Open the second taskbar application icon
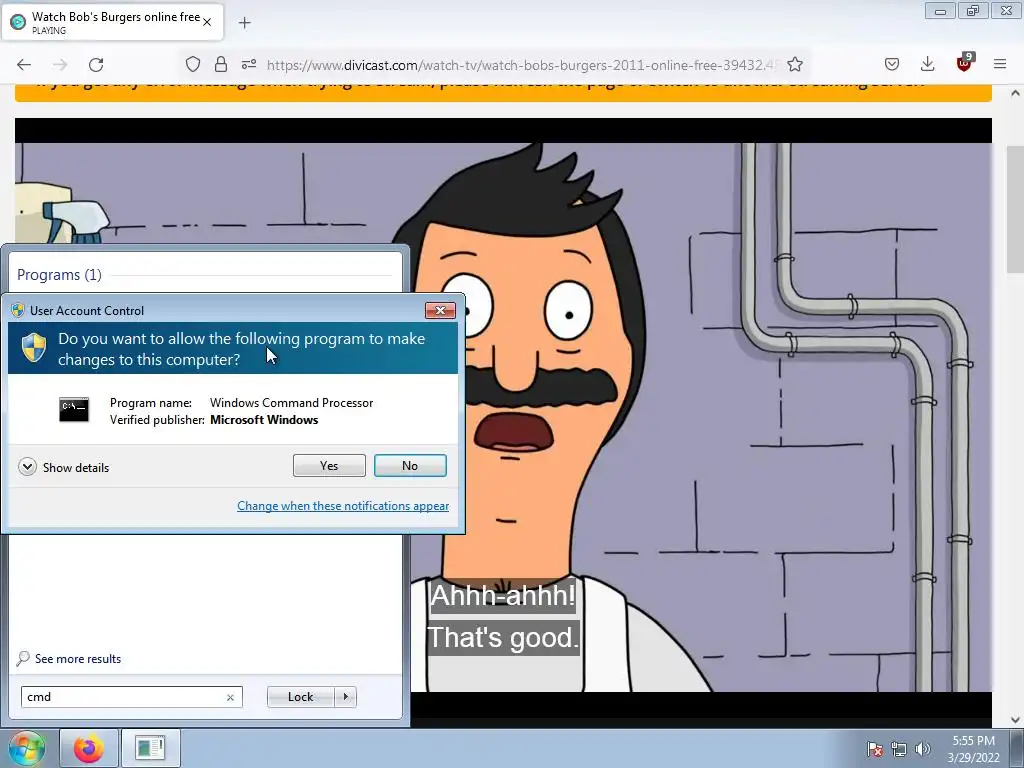1024x768 pixels. (150, 748)
